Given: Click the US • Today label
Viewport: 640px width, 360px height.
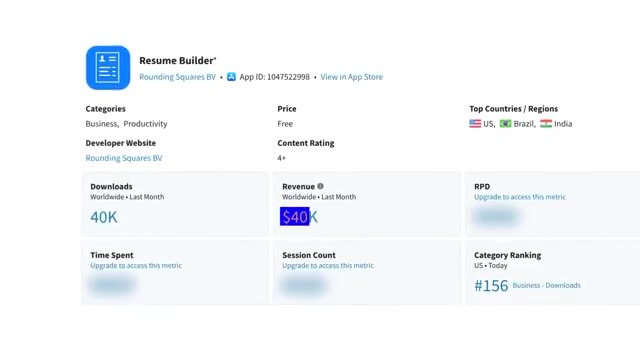Looking at the screenshot, I should click(491, 265).
